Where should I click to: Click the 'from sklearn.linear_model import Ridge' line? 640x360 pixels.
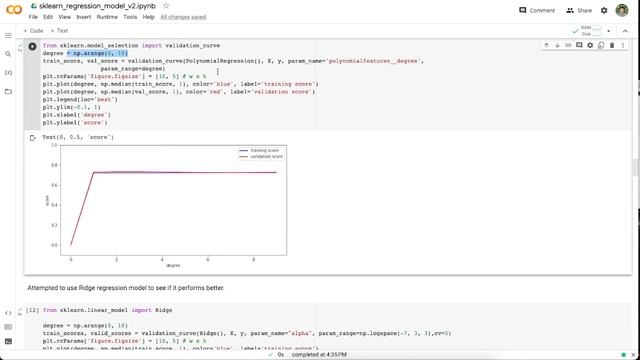point(107,310)
